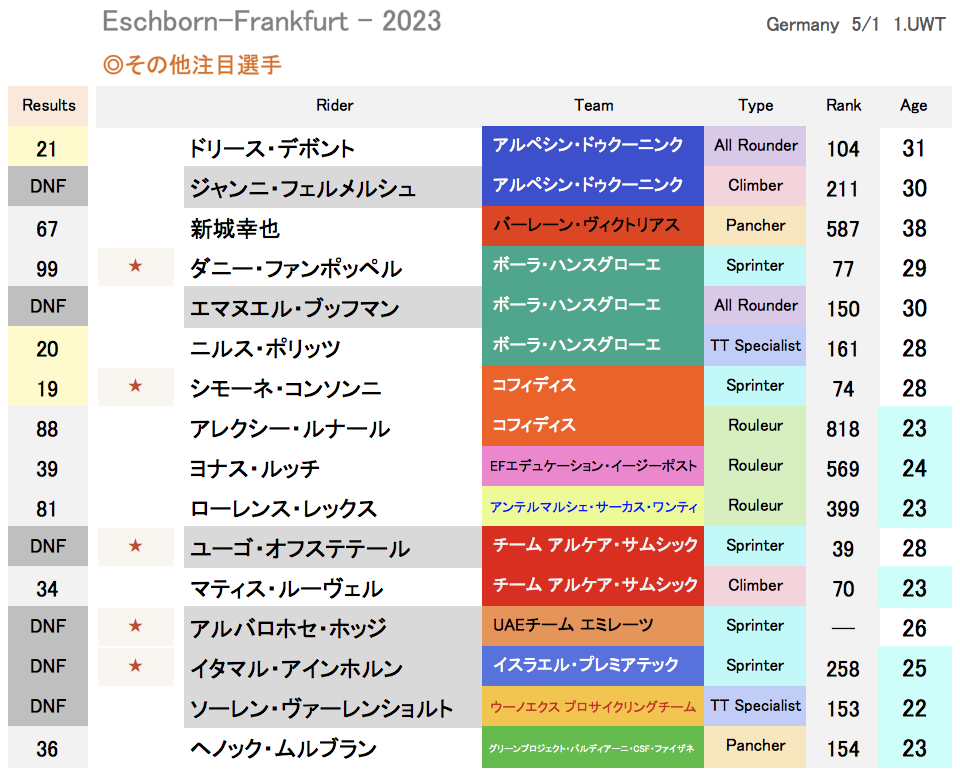
Task: Select rider ユーゴ・オフステテール
Action: [299, 549]
